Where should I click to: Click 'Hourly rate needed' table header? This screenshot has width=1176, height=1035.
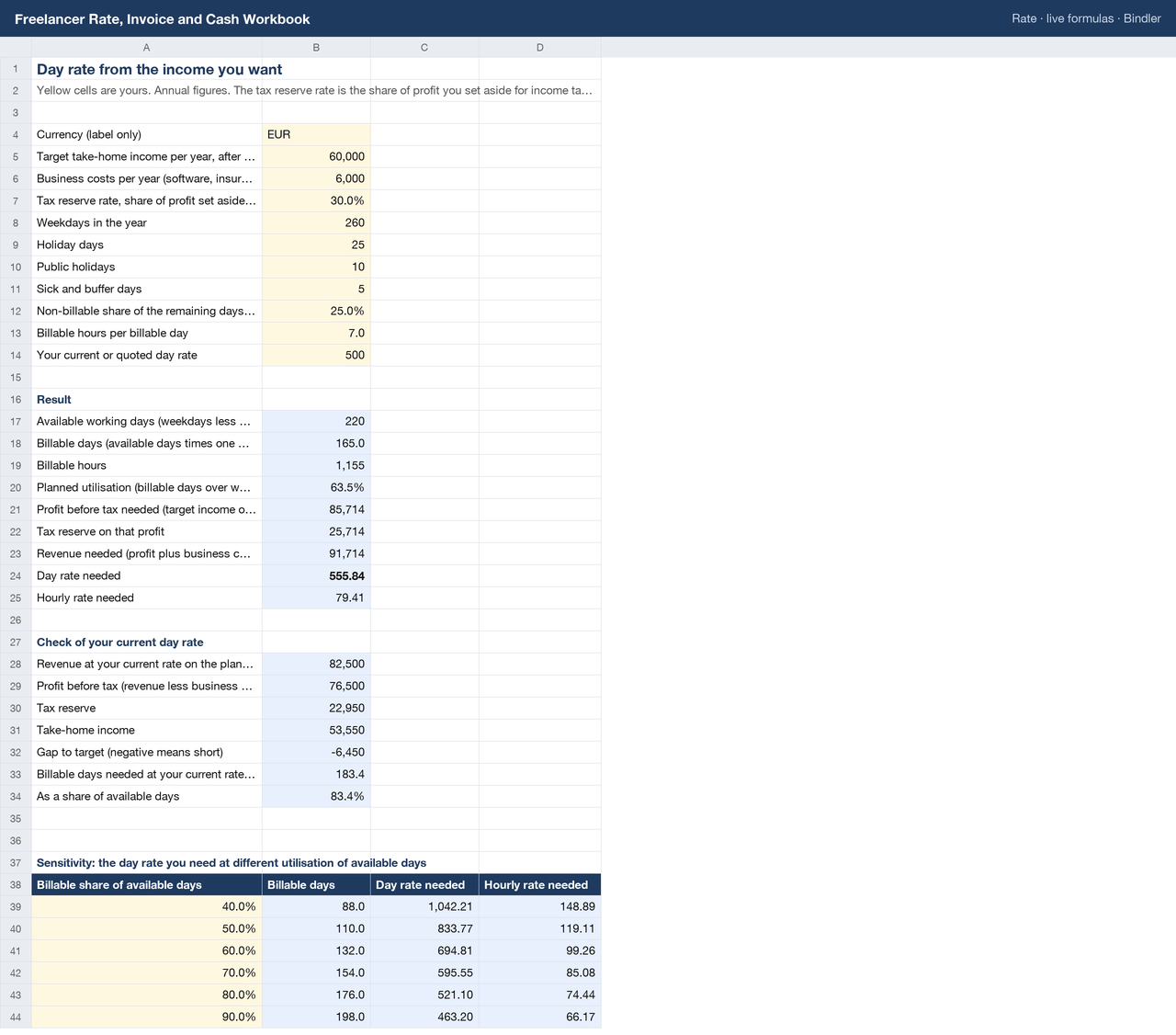(x=540, y=884)
